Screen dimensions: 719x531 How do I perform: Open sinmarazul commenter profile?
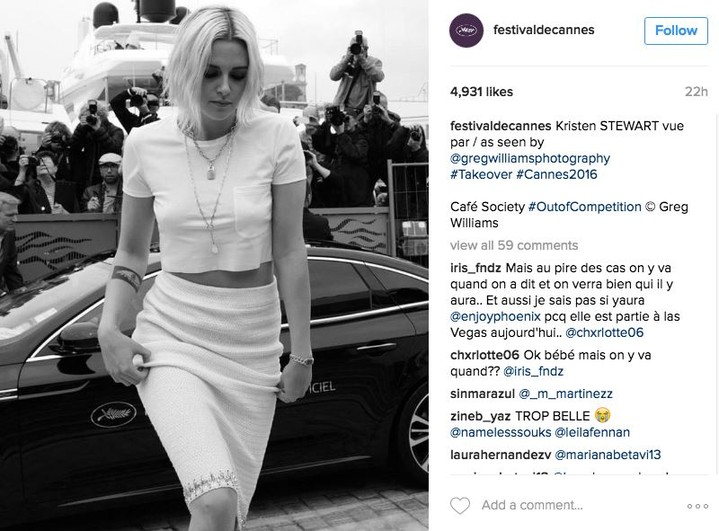pos(482,393)
